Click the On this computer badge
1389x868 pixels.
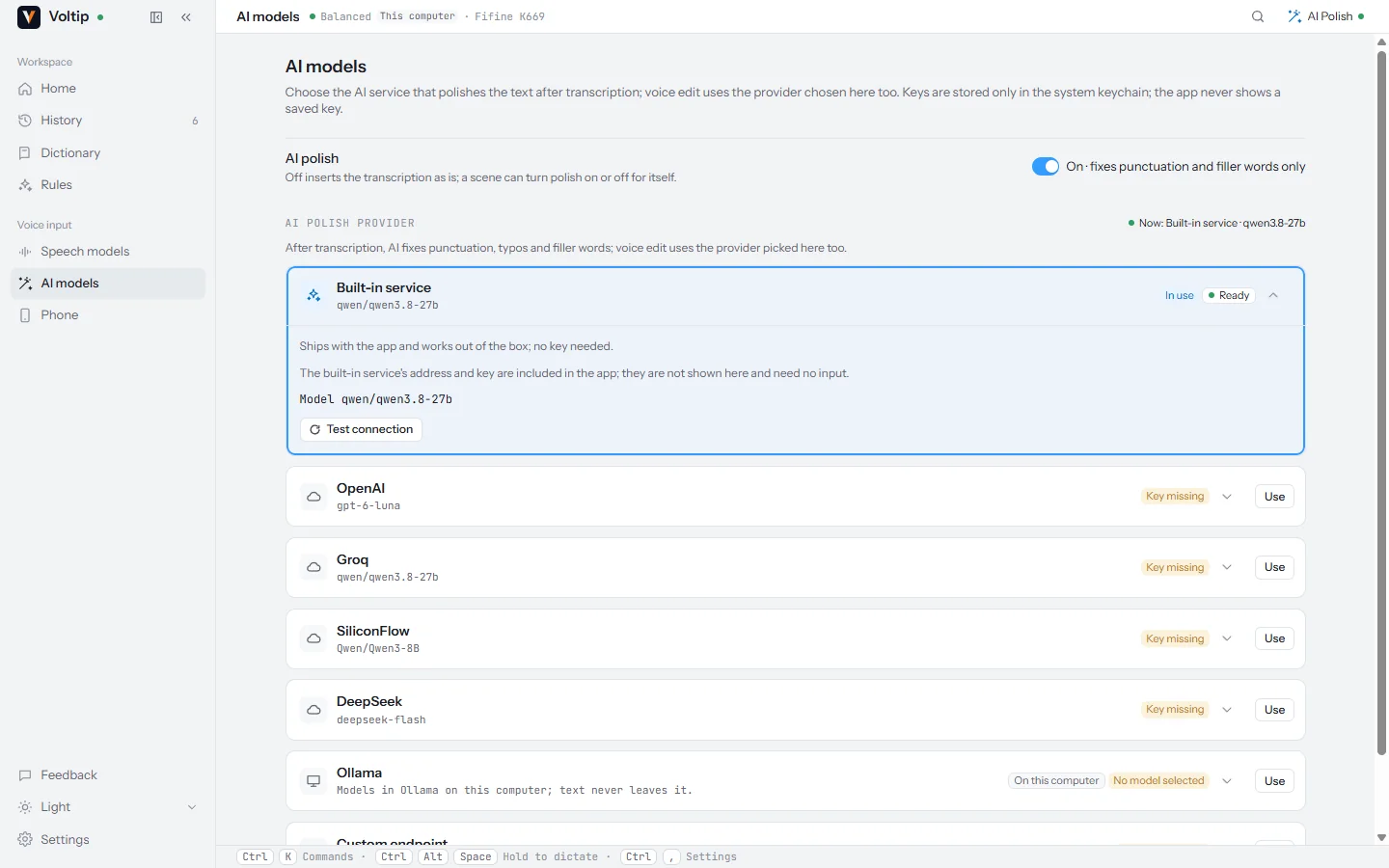click(x=1056, y=781)
